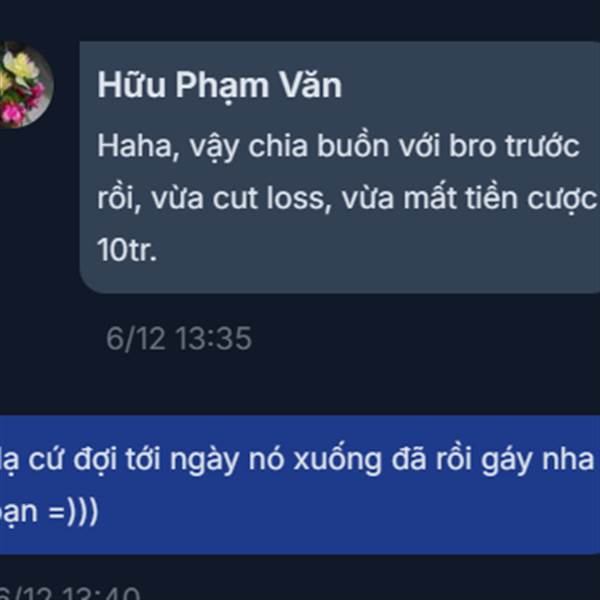Click the partially visible 13:40 timestamp
600x600 pixels.
coord(70,593)
